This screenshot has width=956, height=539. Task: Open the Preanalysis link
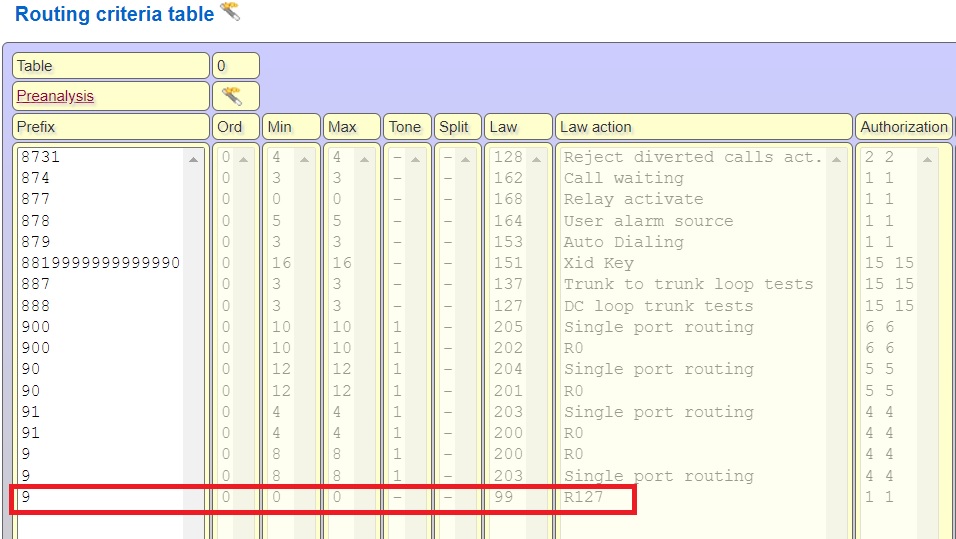point(55,96)
